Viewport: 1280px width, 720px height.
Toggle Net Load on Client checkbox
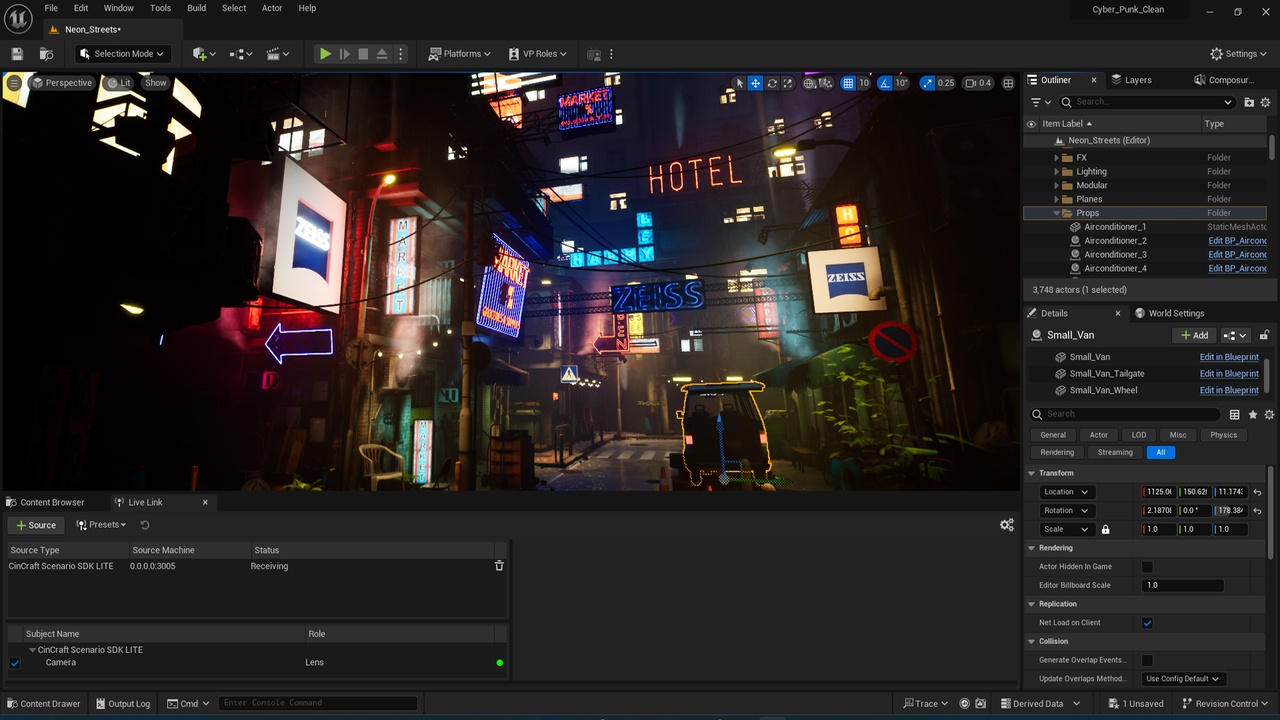coord(1147,623)
